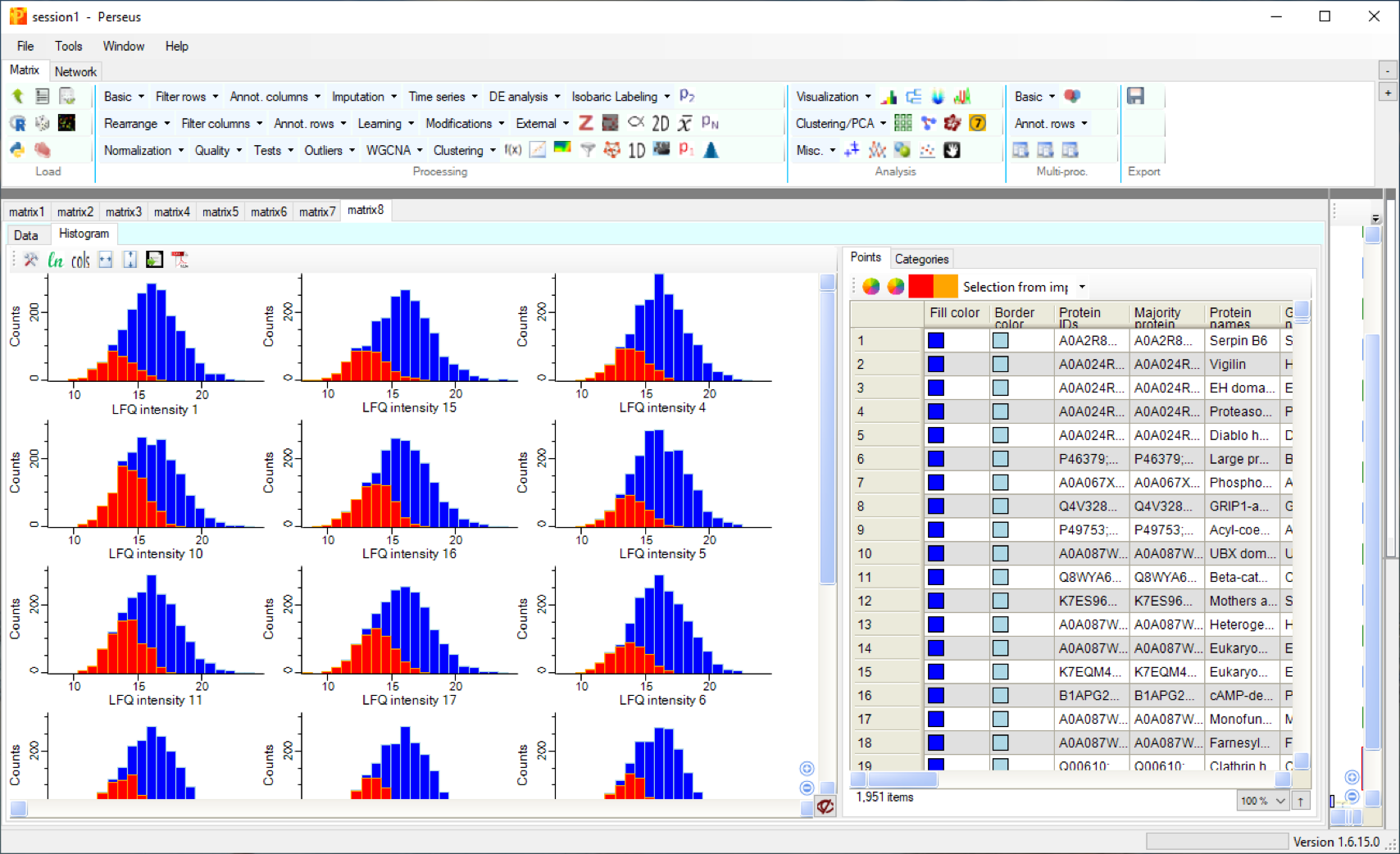
Task: Click the Protein names column header
Action: [x=1230, y=315]
